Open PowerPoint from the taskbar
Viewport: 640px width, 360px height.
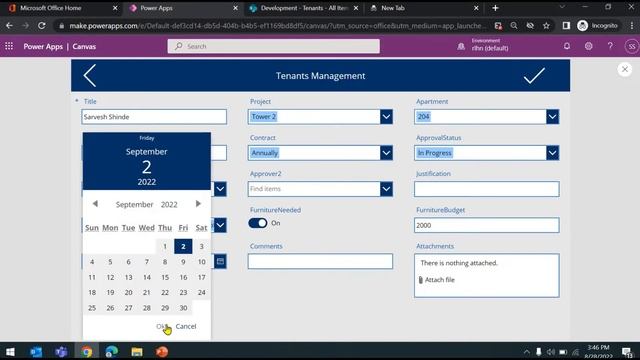coord(162,351)
